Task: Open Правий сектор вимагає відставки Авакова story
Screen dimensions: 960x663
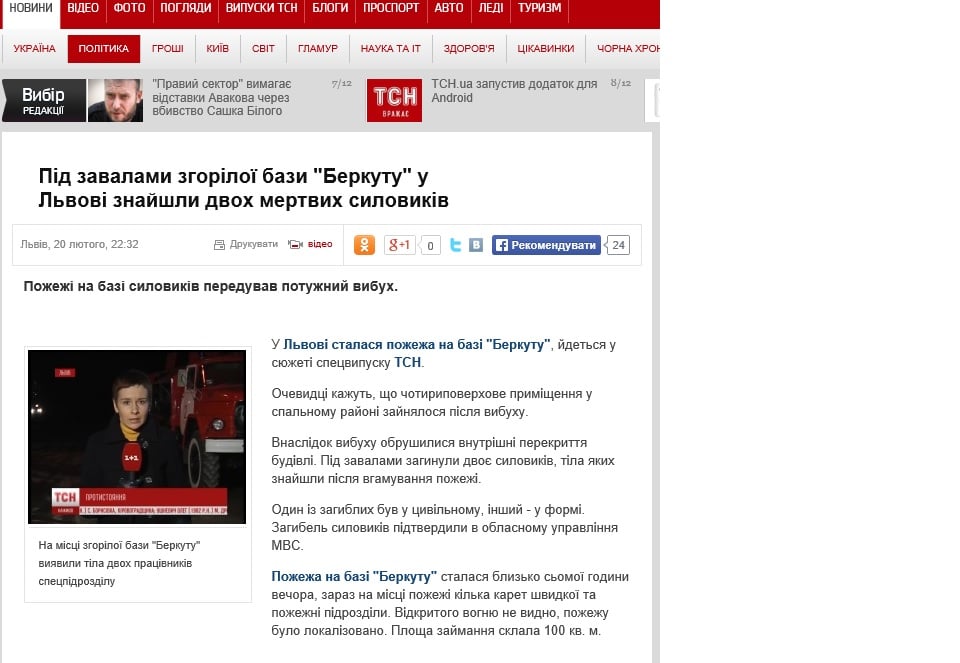Action: click(x=221, y=97)
